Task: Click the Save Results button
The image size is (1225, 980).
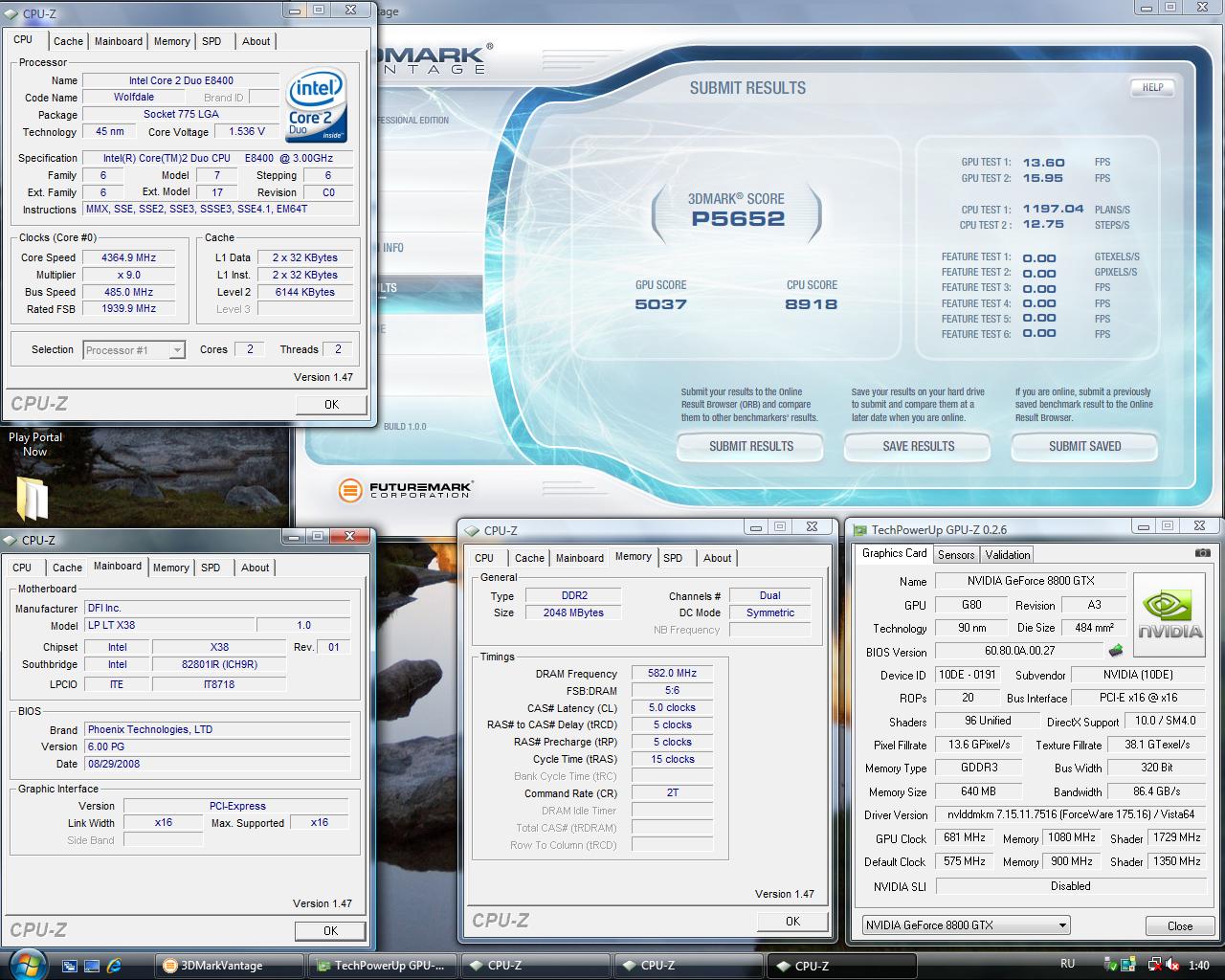Action: [919, 446]
